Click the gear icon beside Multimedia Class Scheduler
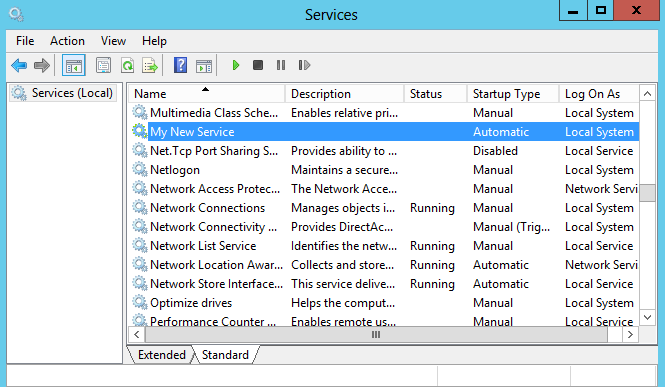Screen dimensions: 665x387 [140, 112]
